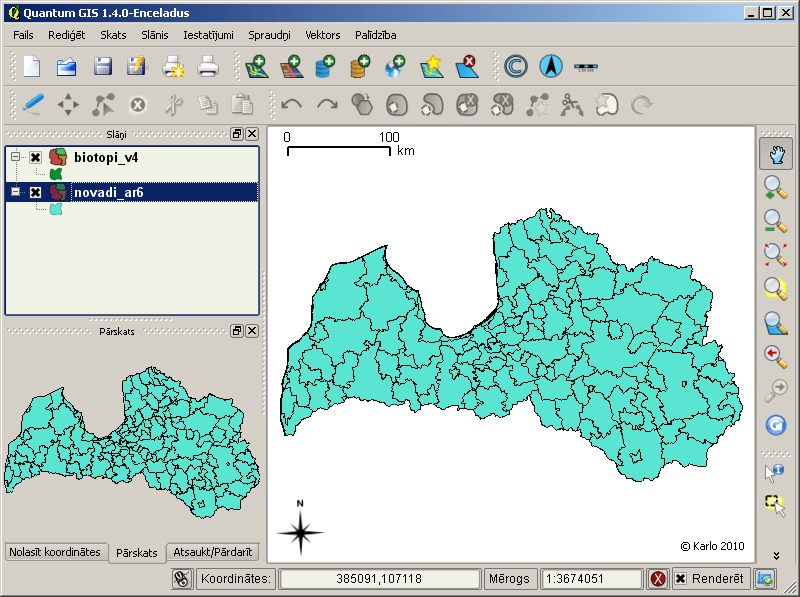Select the Add Part tool
This screenshot has height=597, width=800.
point(432,105)
